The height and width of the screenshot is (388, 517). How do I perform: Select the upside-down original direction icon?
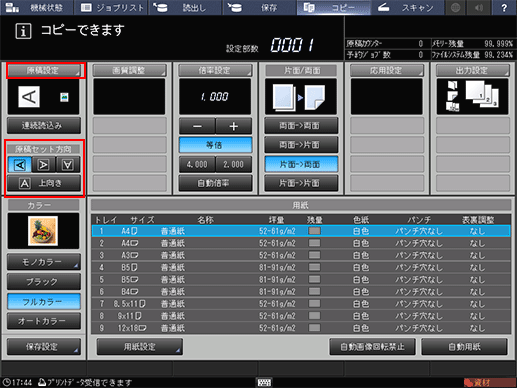point(68,164)
